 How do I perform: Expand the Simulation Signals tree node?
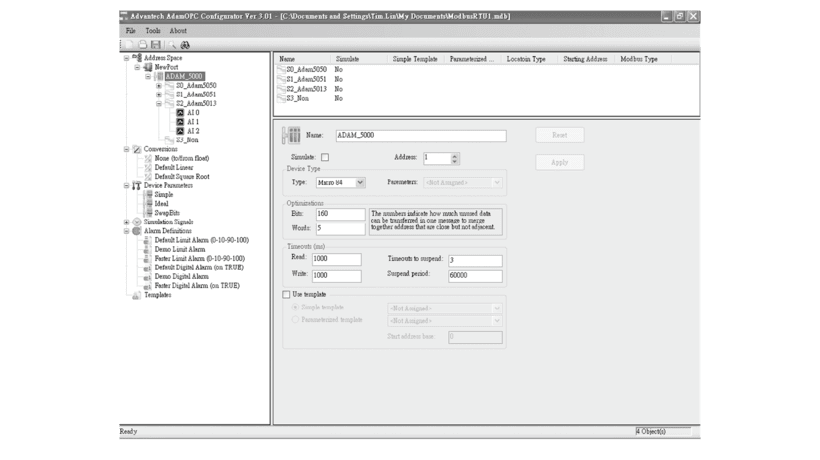point(127,222)
